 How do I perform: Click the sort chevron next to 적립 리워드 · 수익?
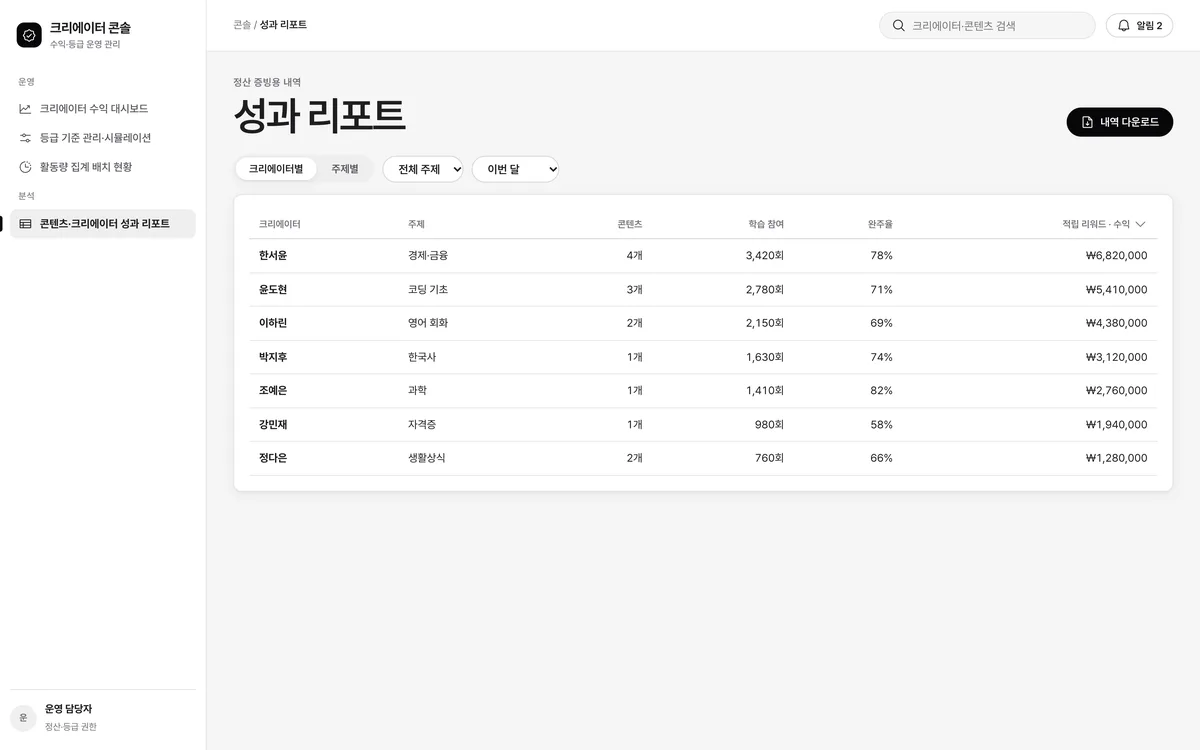point(1141,224)
